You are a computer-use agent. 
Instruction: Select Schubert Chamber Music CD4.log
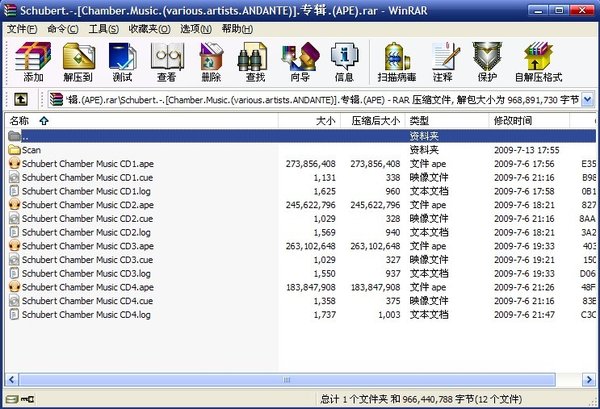(x=86, y=315)
